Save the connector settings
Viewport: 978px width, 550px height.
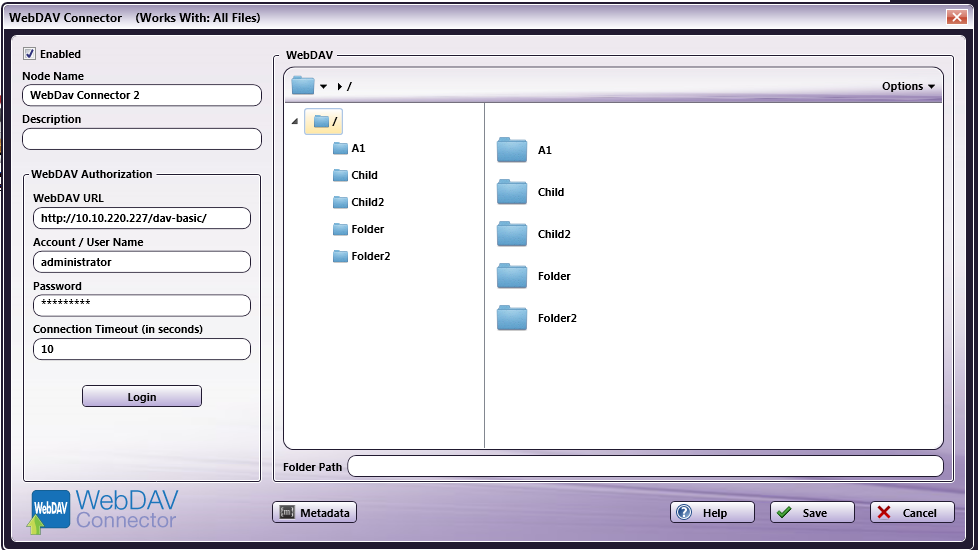(x=812, y=513)
